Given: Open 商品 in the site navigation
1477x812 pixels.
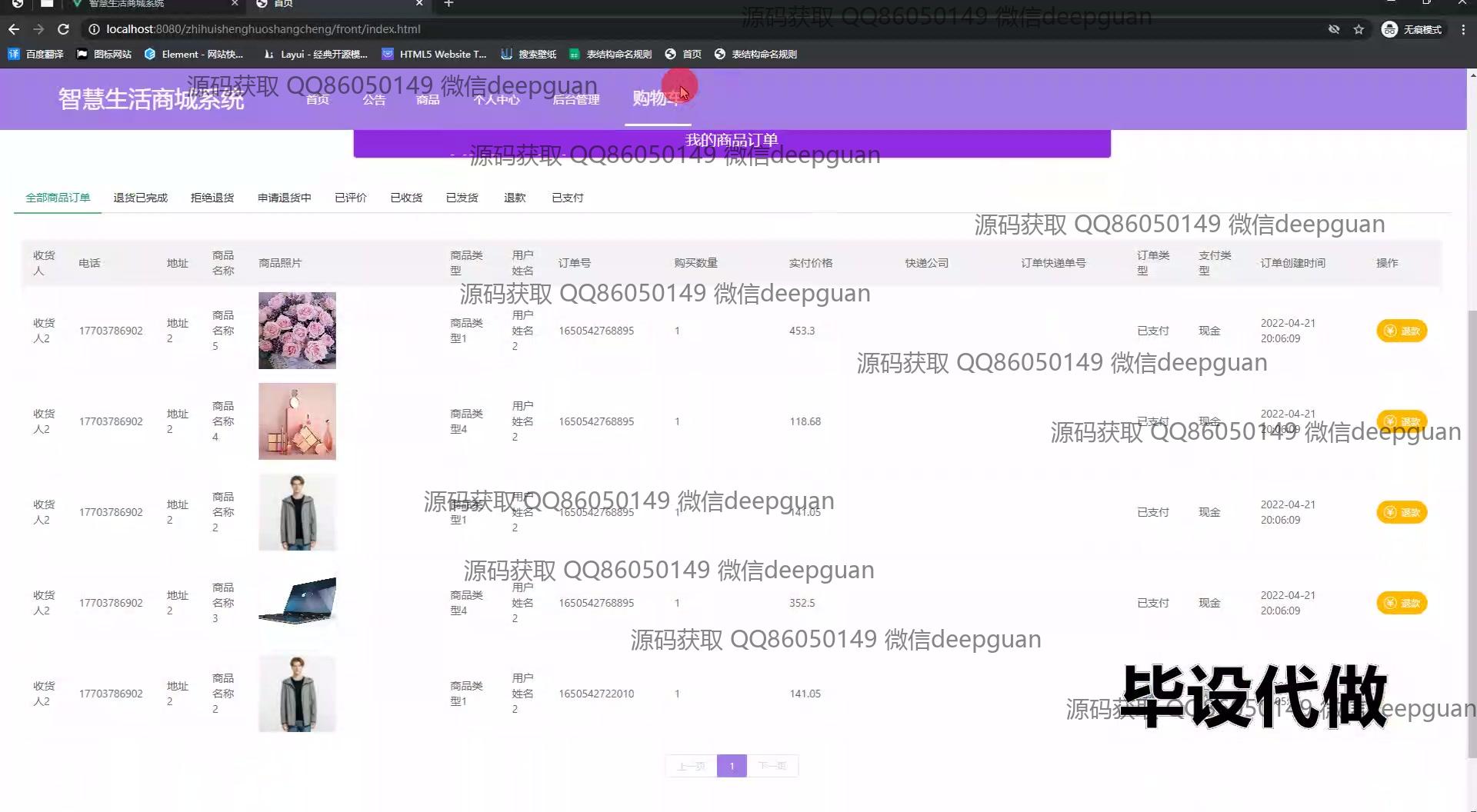Looking at the screenshot, I should tap(428, 99).
